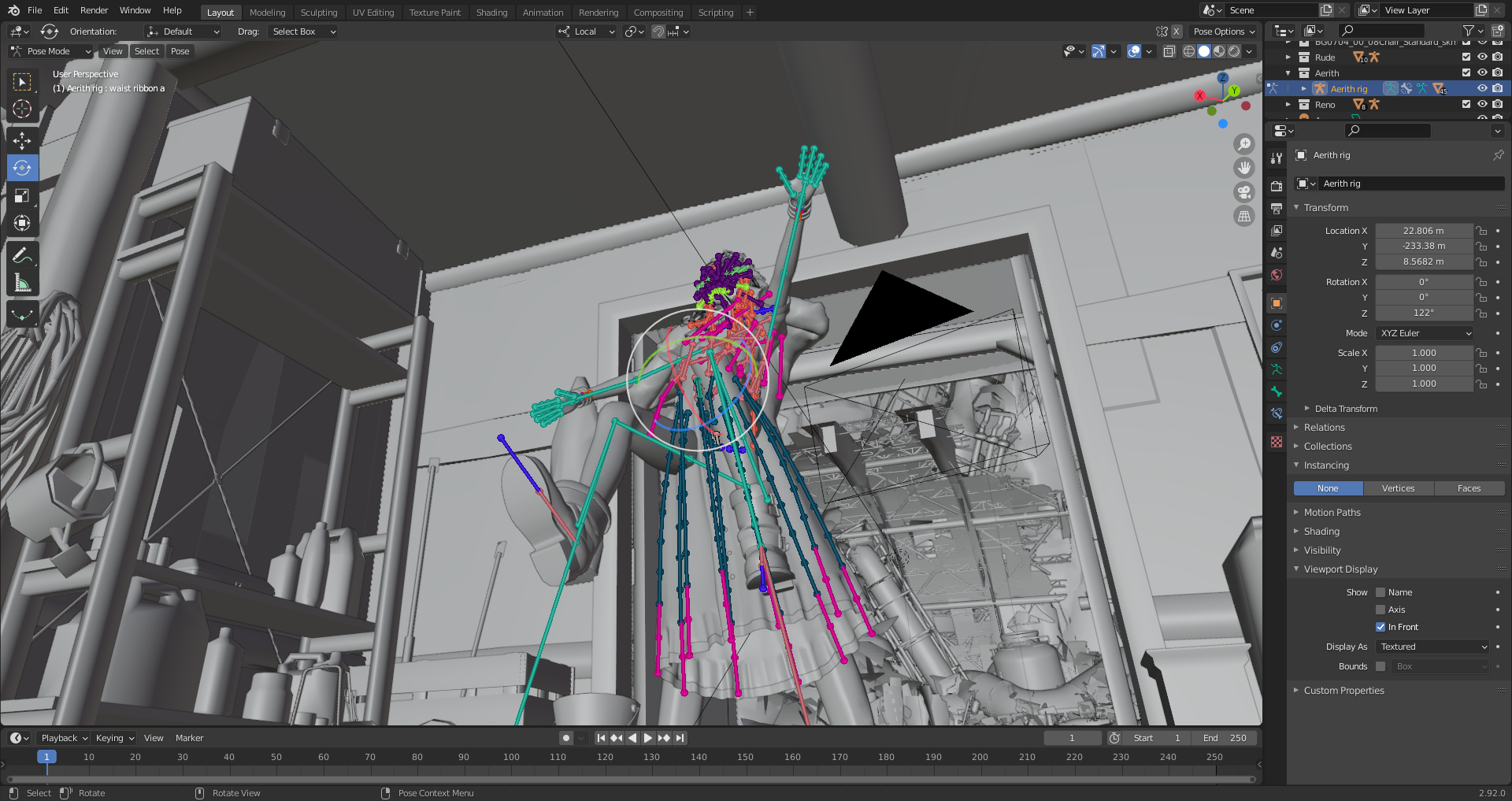Switch to wireframe viewport shading
The height and width of the screenshot is (801, 1512).
point(1189,51)
